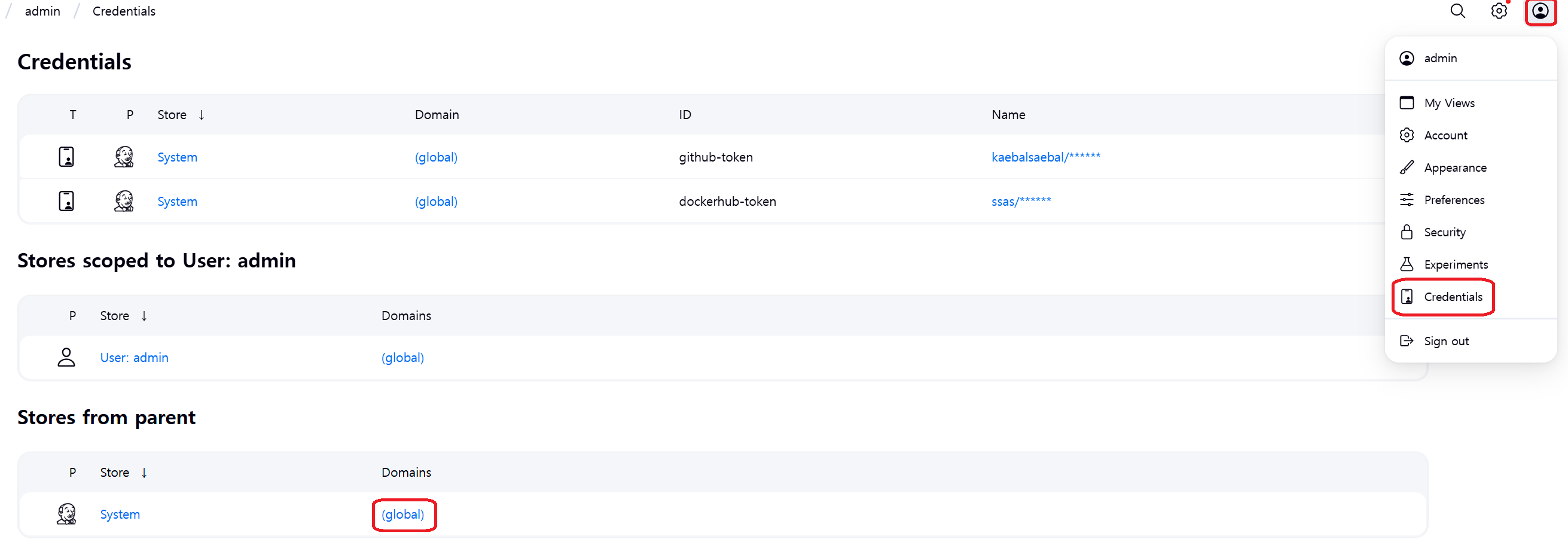This screenshot has width=1568, height=548.
Task: Click the My Views window icon
Action: pyautogui.click(x=1407, y=102)
